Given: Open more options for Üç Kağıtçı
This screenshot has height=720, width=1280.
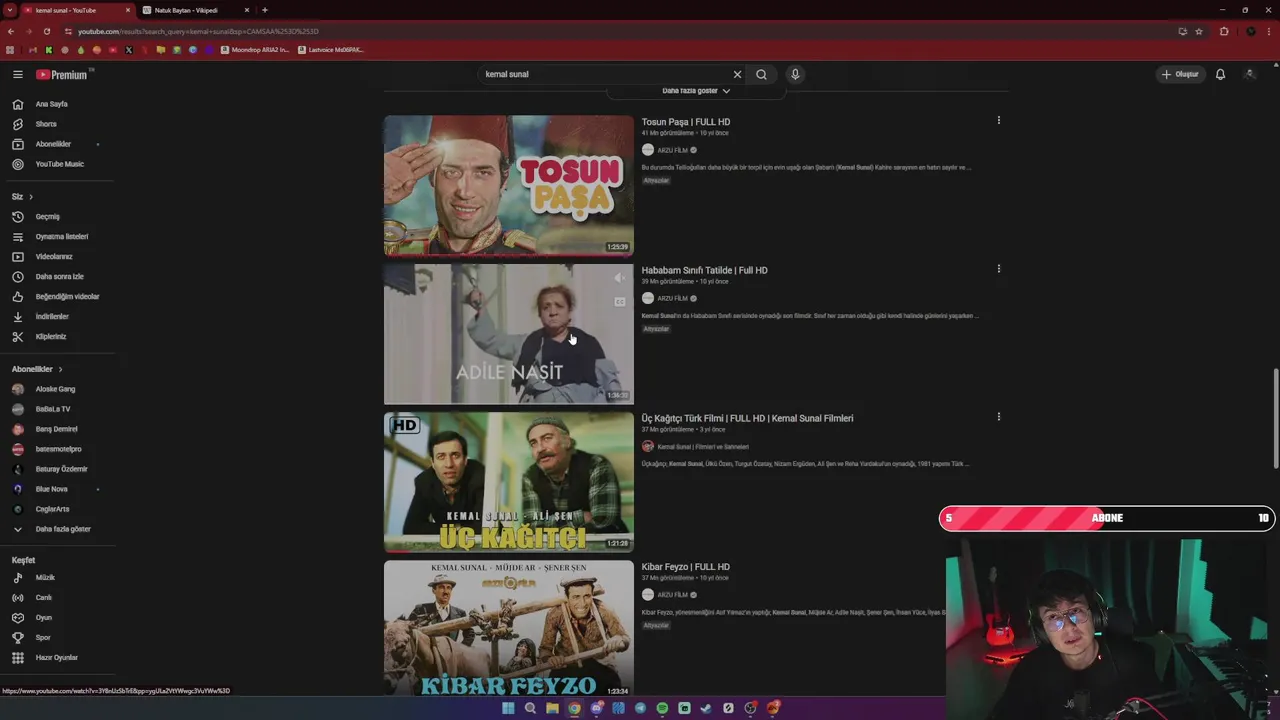Looking at the screenshot, I should click(x=998, y=417).
